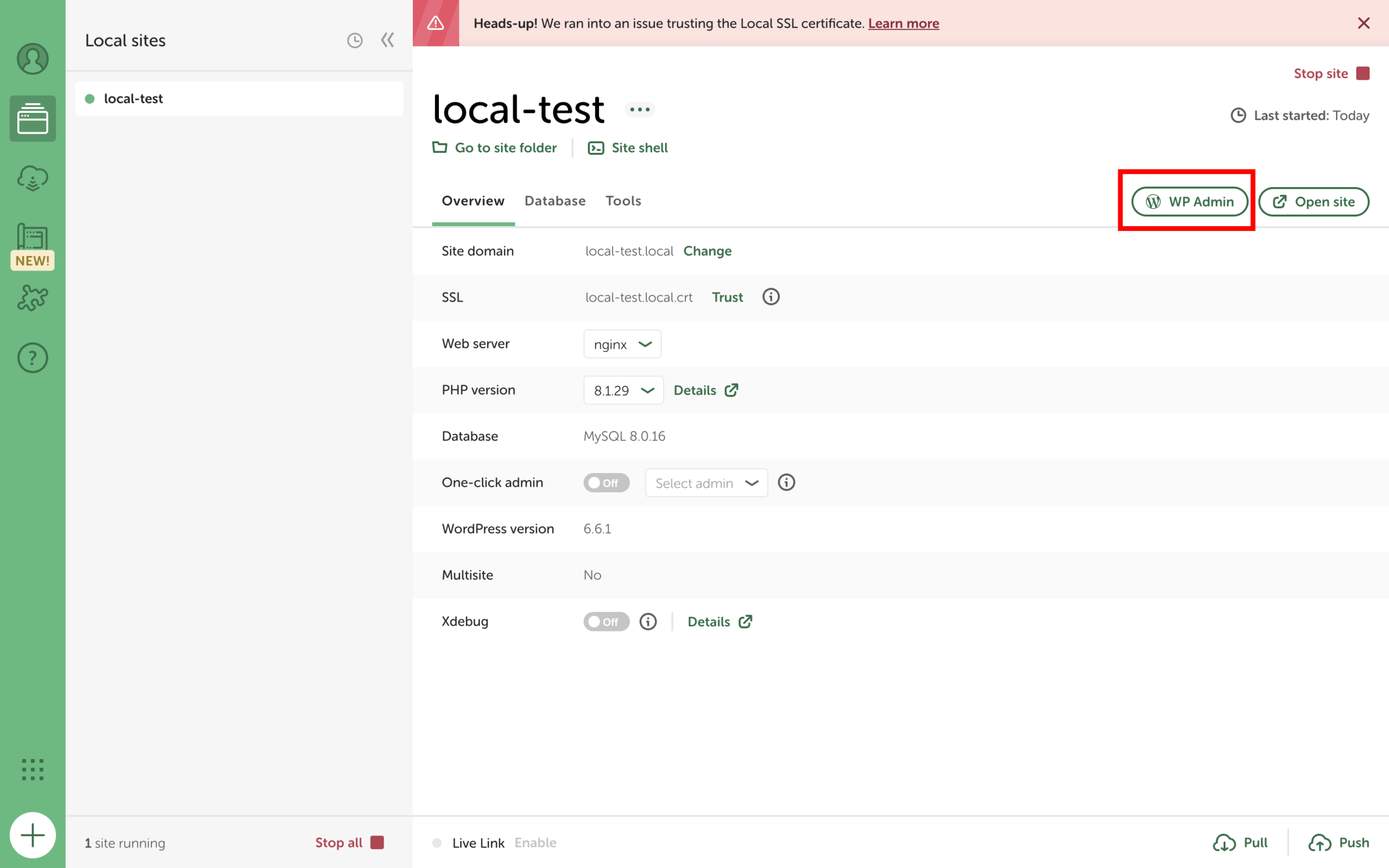Sort sites with the clock icon

[355, 40]
